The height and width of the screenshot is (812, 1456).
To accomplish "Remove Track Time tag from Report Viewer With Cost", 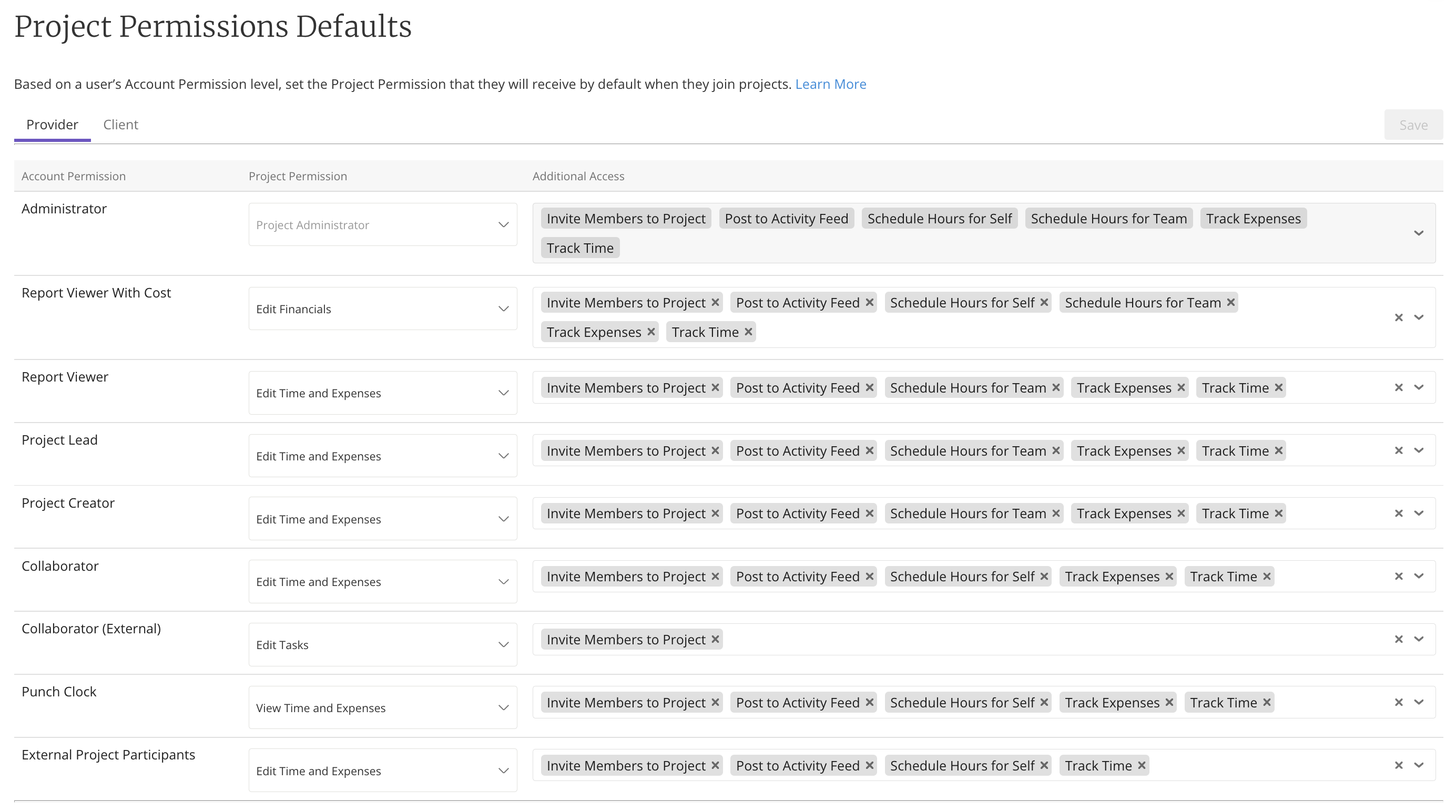I will 748,332.
